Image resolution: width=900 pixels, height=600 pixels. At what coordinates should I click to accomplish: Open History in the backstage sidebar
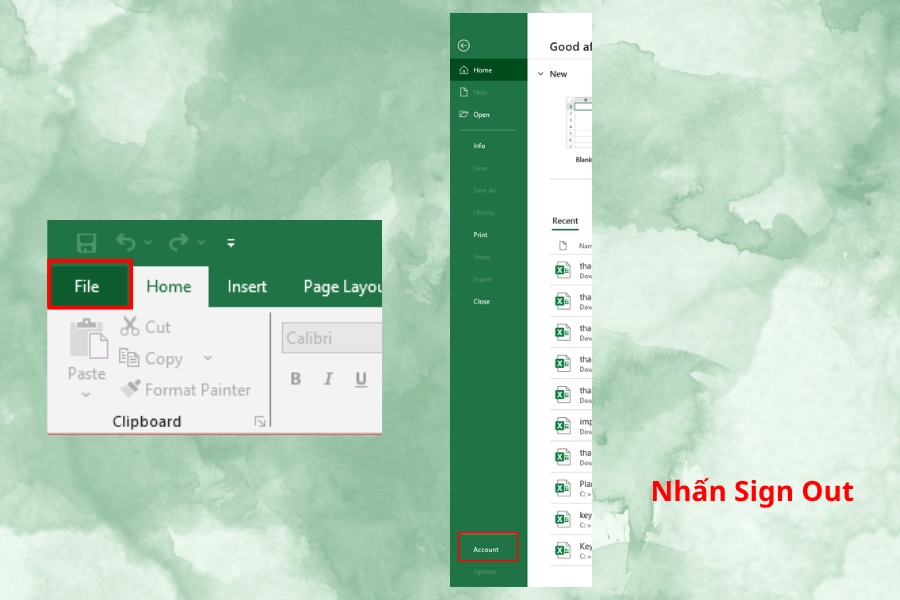[x=483, y=213]
